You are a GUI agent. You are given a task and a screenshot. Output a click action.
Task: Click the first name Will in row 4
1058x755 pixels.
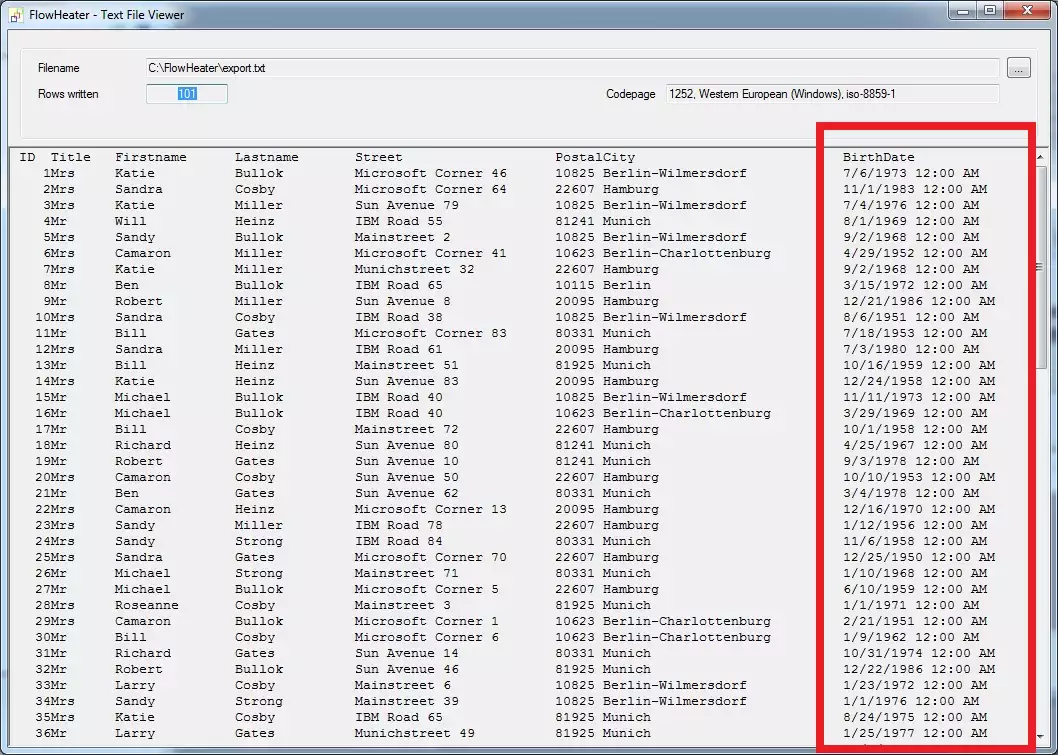(130, 221)
